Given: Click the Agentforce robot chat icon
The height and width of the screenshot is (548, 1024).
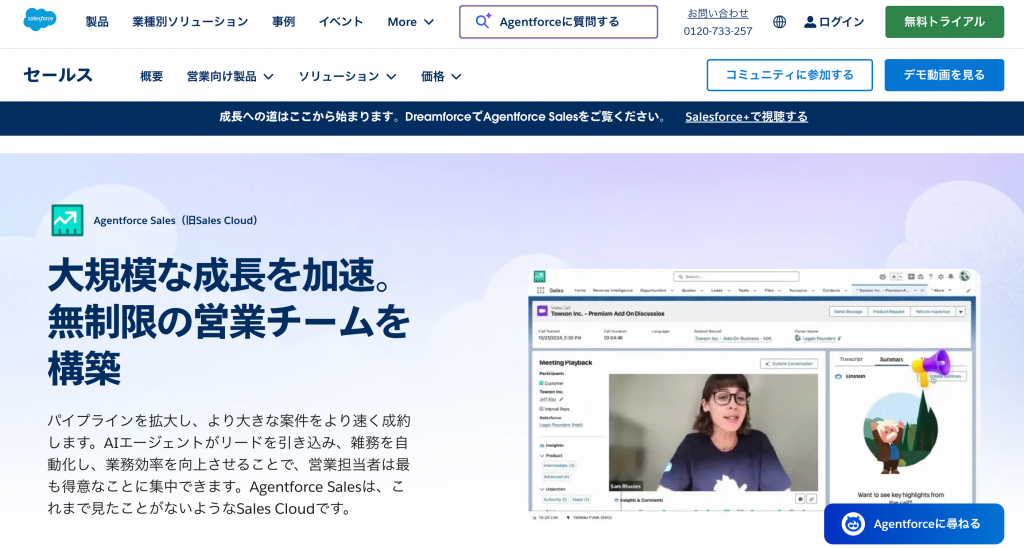Looking at the screenshot, I should [x=853, y=524].
